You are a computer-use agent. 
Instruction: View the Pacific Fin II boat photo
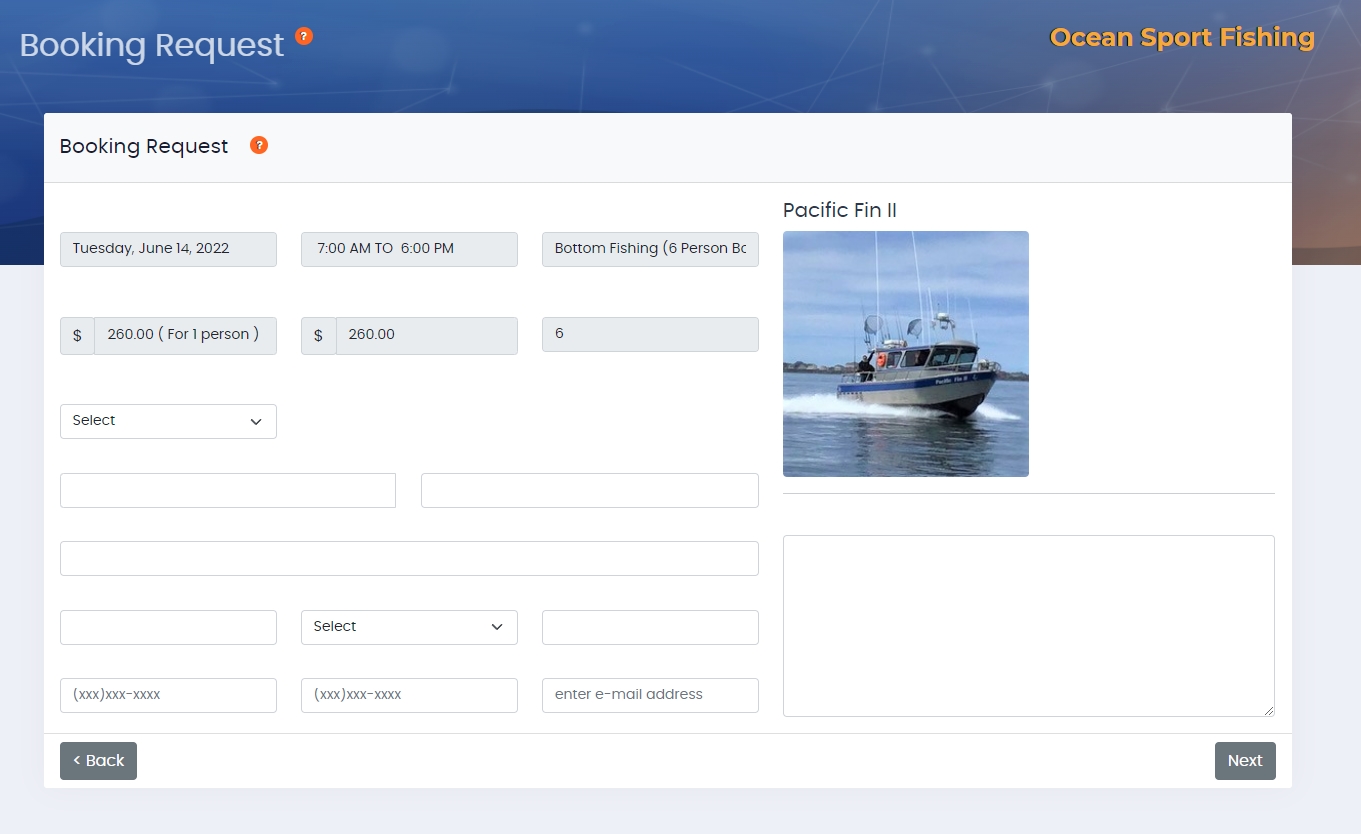coord(905,353)
